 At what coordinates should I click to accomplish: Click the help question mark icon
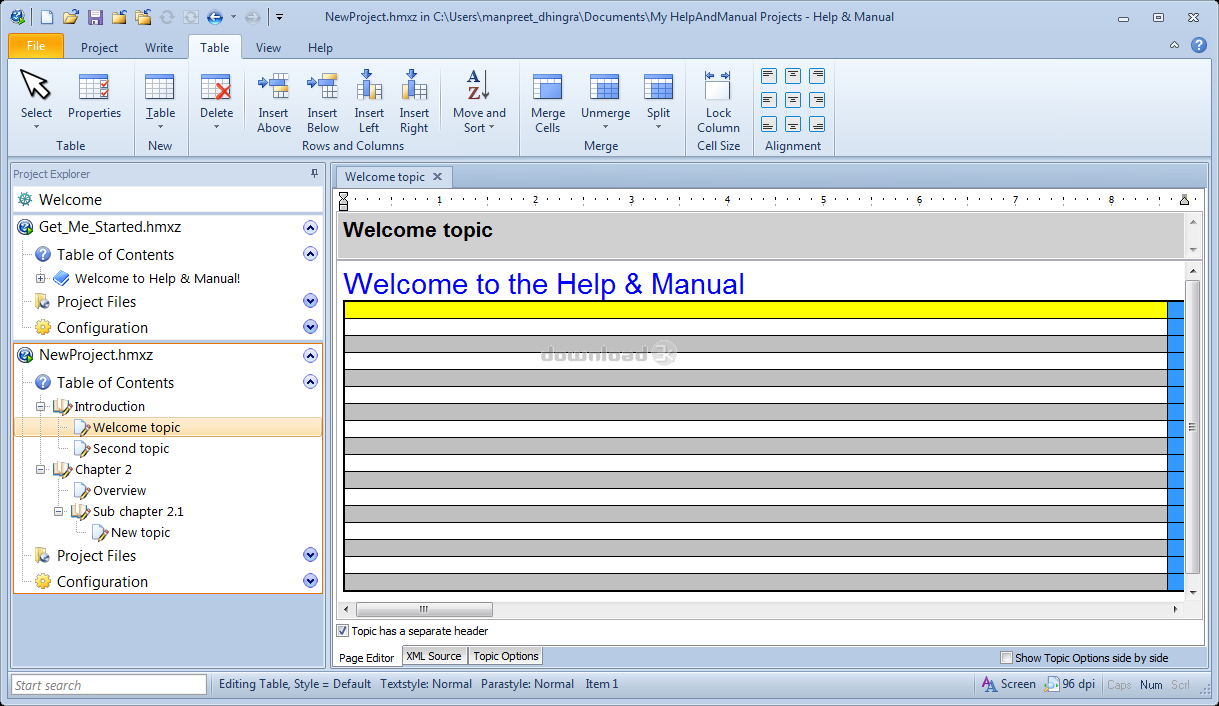(x=1199, y=45)
